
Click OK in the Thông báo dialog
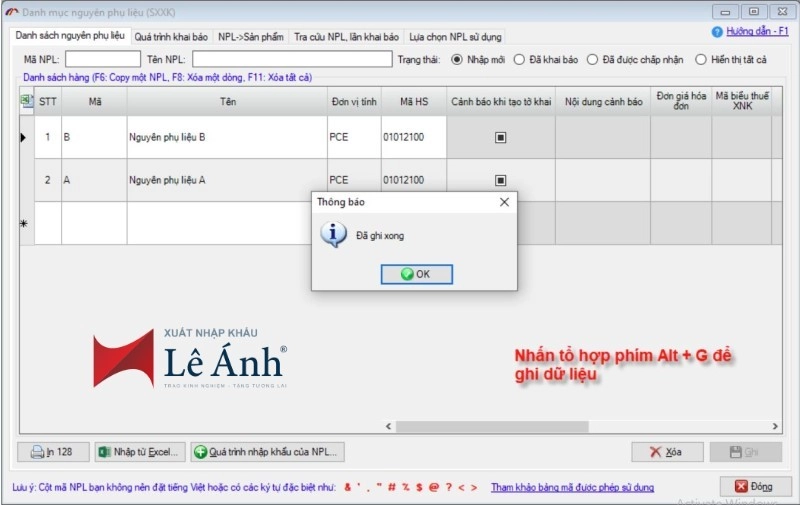coord(417,274)
